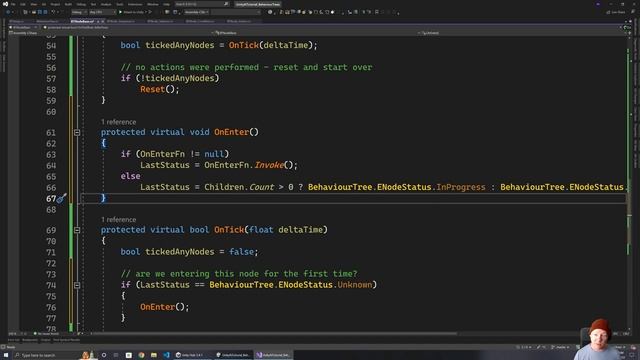Open the File menu

13,4
